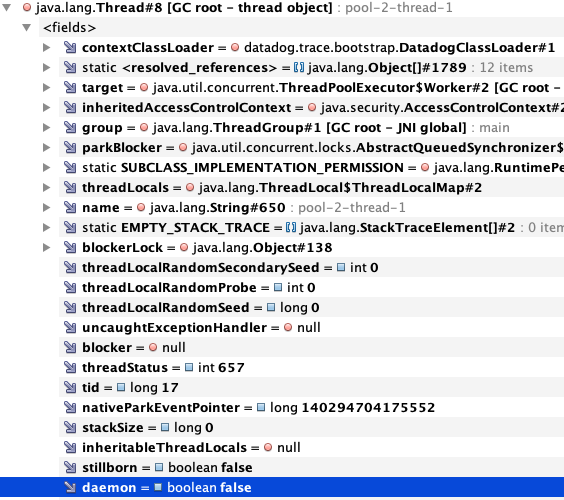
Task: Click red dot before java.lang.String#650
Action: pos(141,208)
